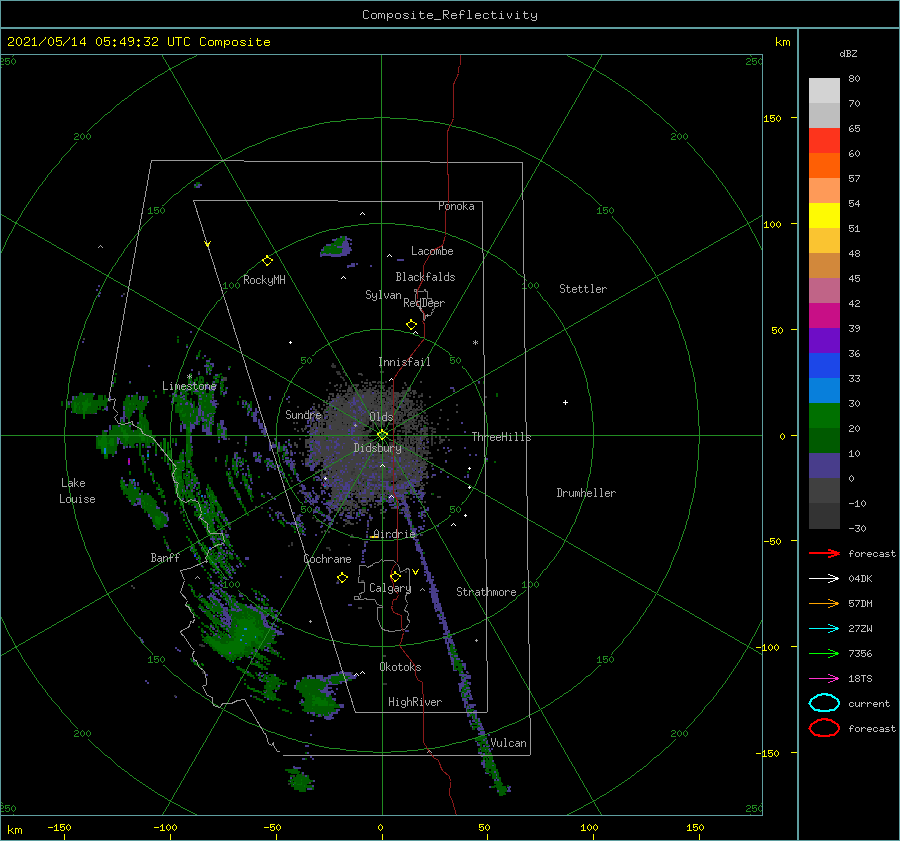Select the magenta swatch in dBZ scale
Viewport: 900px width, 841px height.
click(824, 315)
